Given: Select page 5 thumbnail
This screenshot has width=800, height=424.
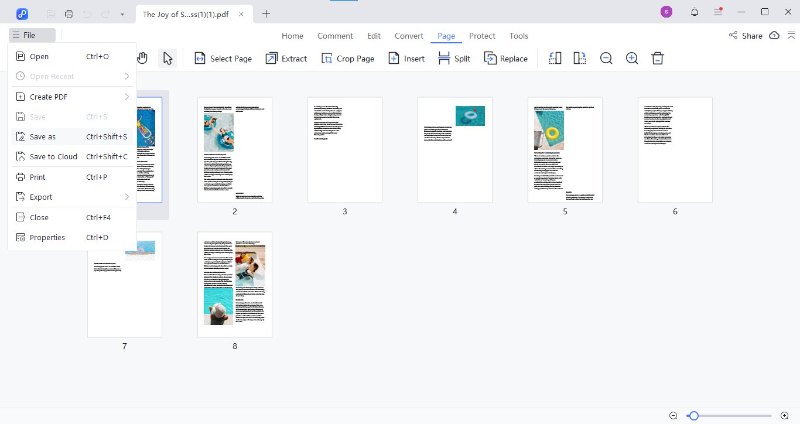Looking at the screenshot, I should [565, 149].
